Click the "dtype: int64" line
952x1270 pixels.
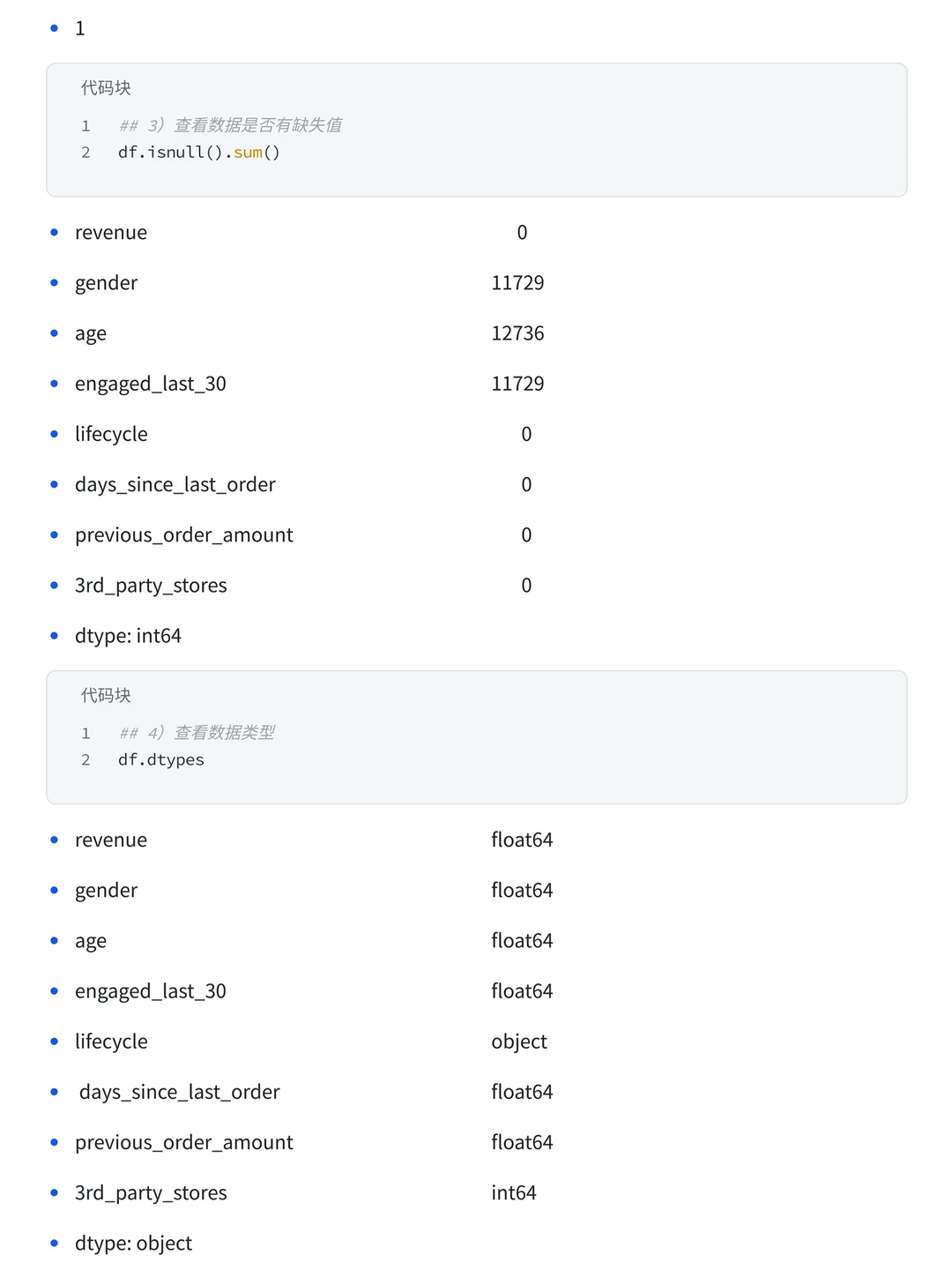(x=129, y=636)
